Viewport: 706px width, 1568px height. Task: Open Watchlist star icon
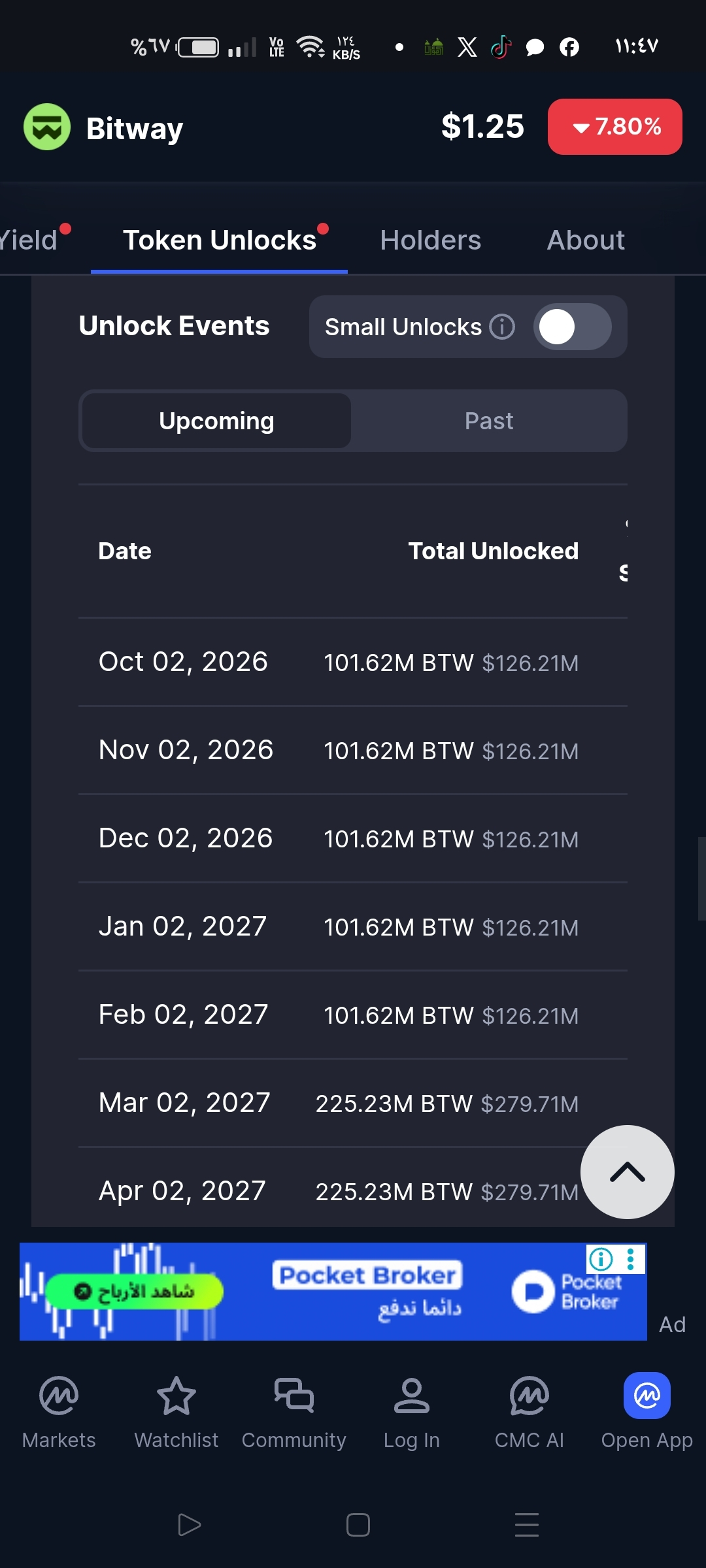[176, 1396]
